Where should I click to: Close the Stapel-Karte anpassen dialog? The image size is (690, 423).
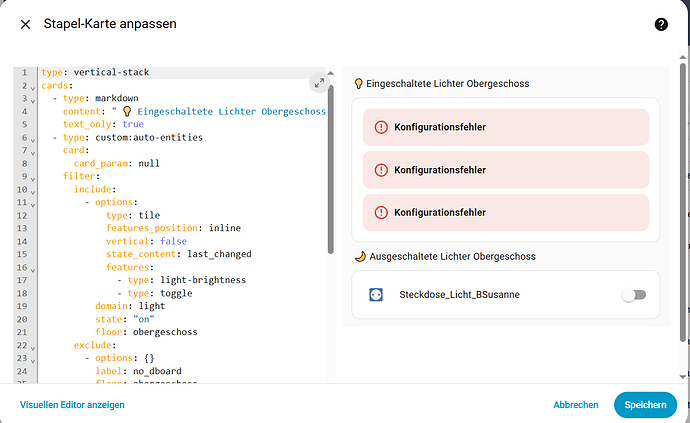coord(26,24)
